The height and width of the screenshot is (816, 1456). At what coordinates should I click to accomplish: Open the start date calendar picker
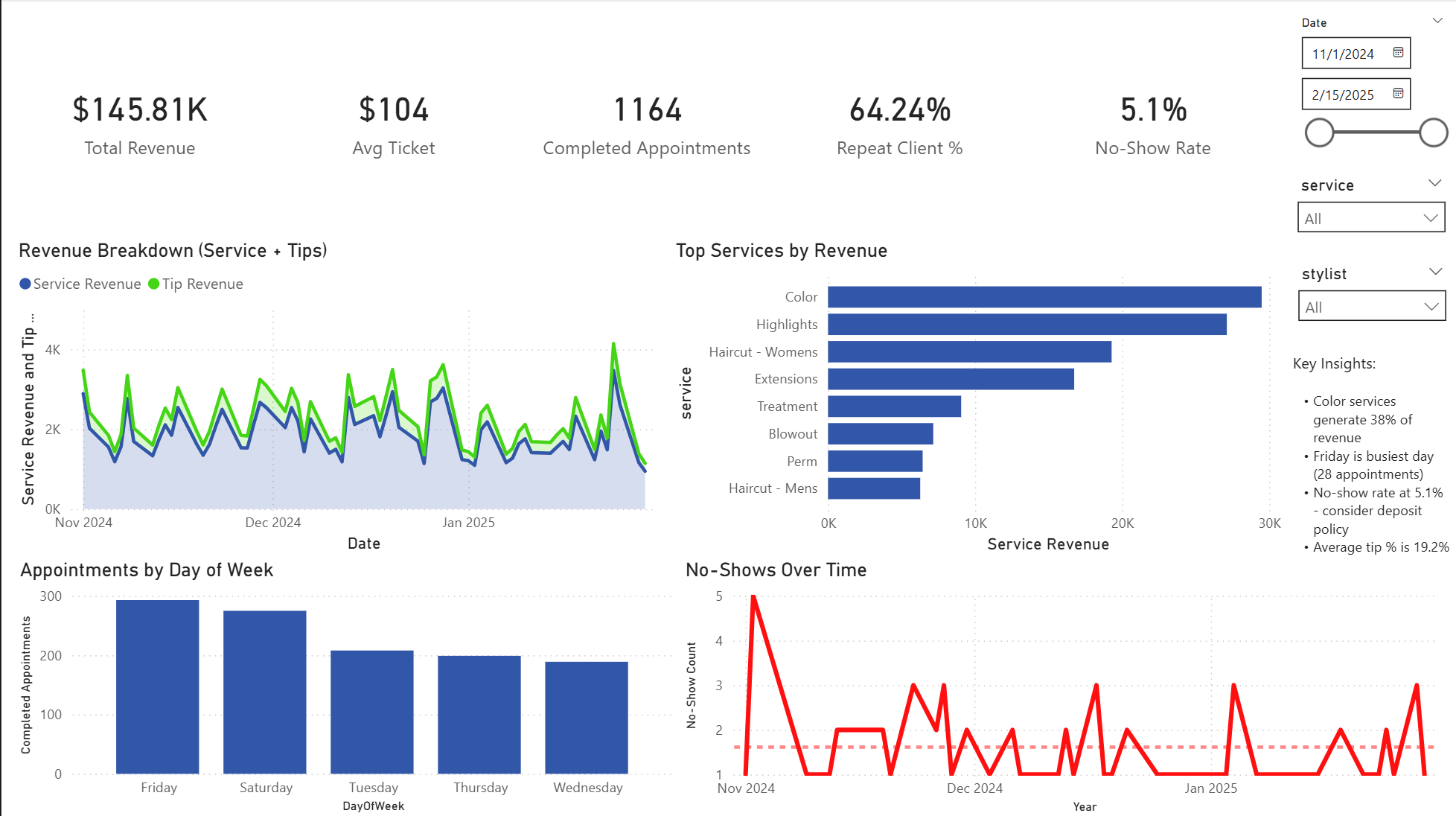pos(1398,53)
